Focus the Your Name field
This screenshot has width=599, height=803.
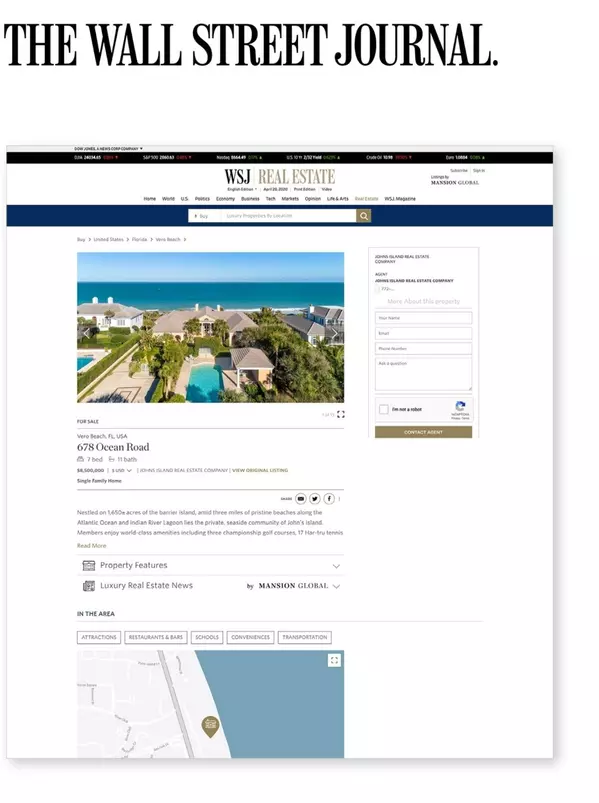click(423, 318)
